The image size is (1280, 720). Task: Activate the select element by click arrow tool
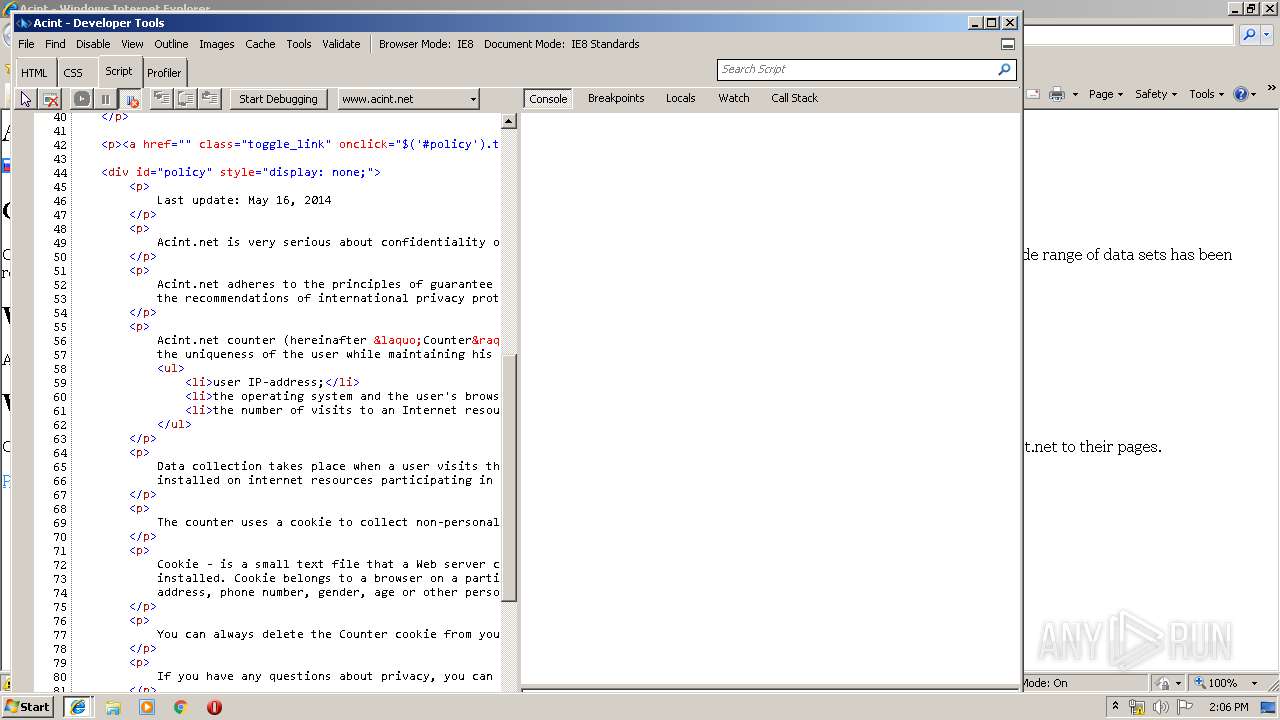[26, 99]
